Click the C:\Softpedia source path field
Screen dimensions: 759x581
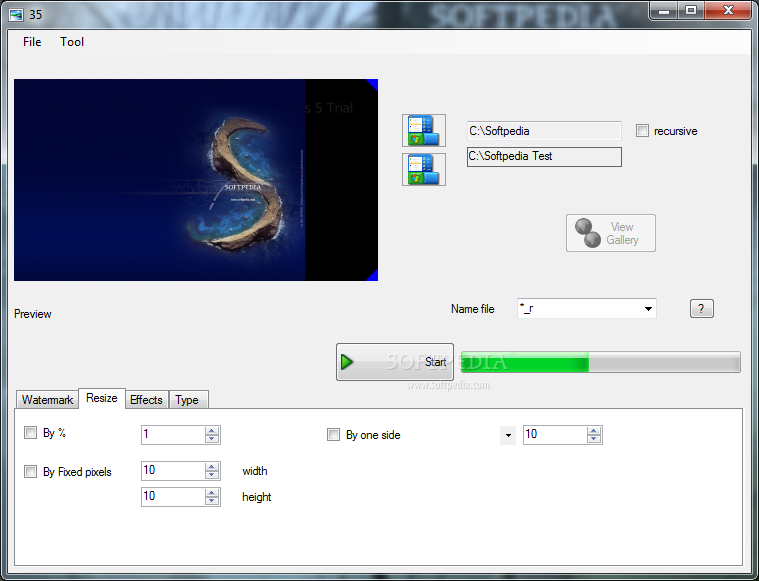544,131
